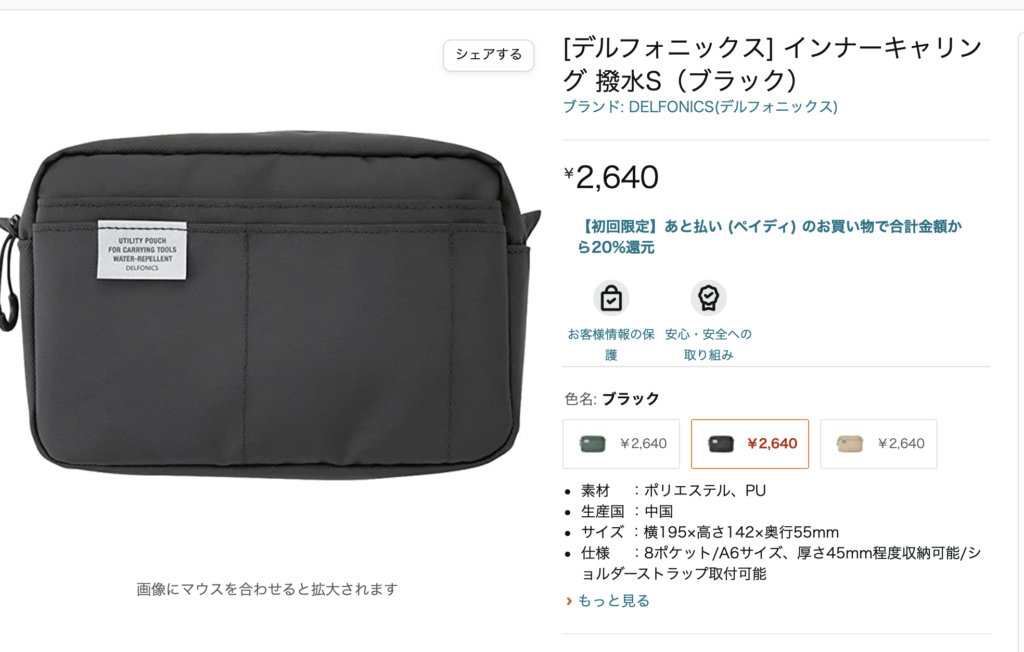Click the お客様情報の保護 shopping bag icon
Screen dimensions: 1024x652
611,299
